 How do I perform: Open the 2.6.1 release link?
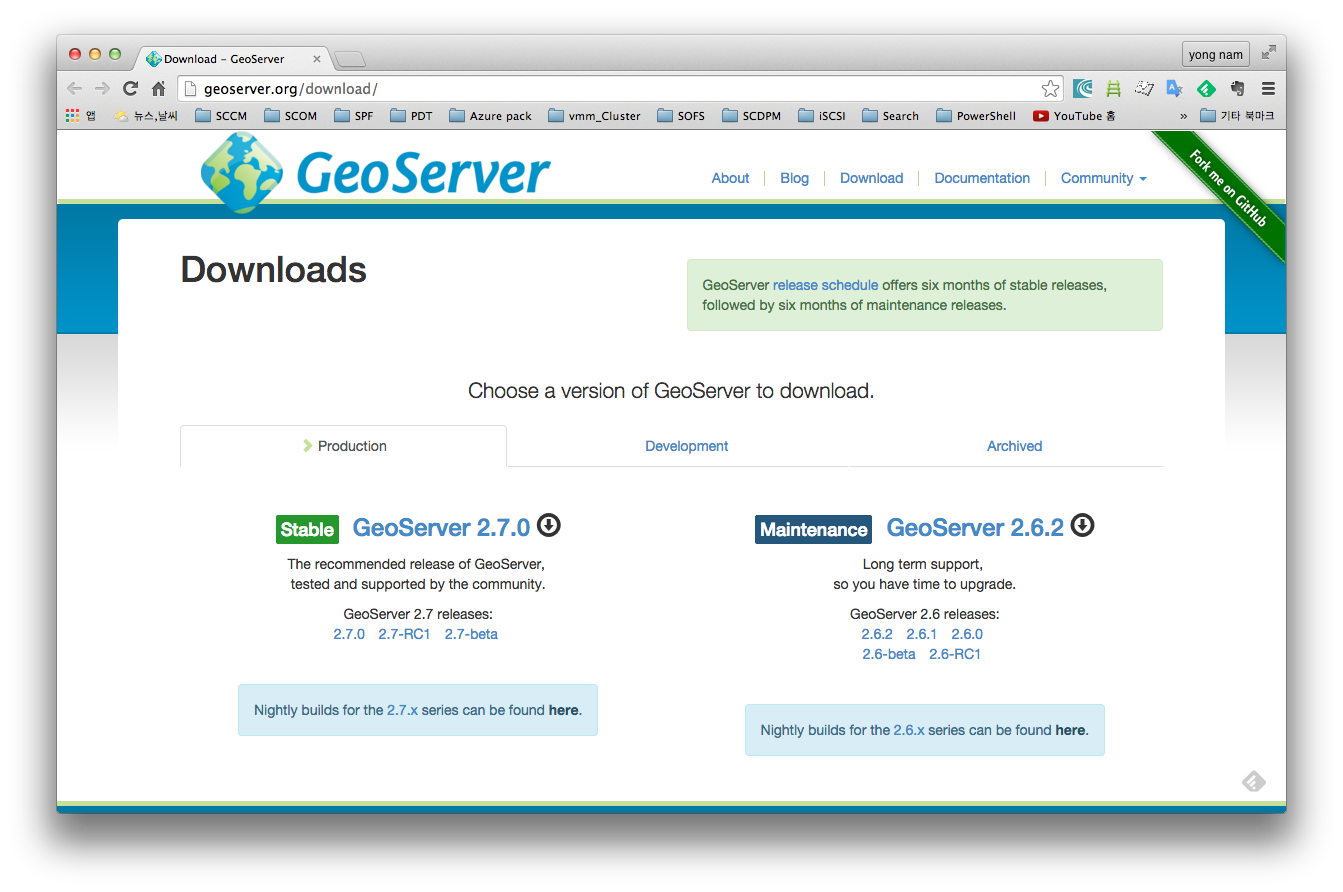pyautogui.click(x=921, y=634)
